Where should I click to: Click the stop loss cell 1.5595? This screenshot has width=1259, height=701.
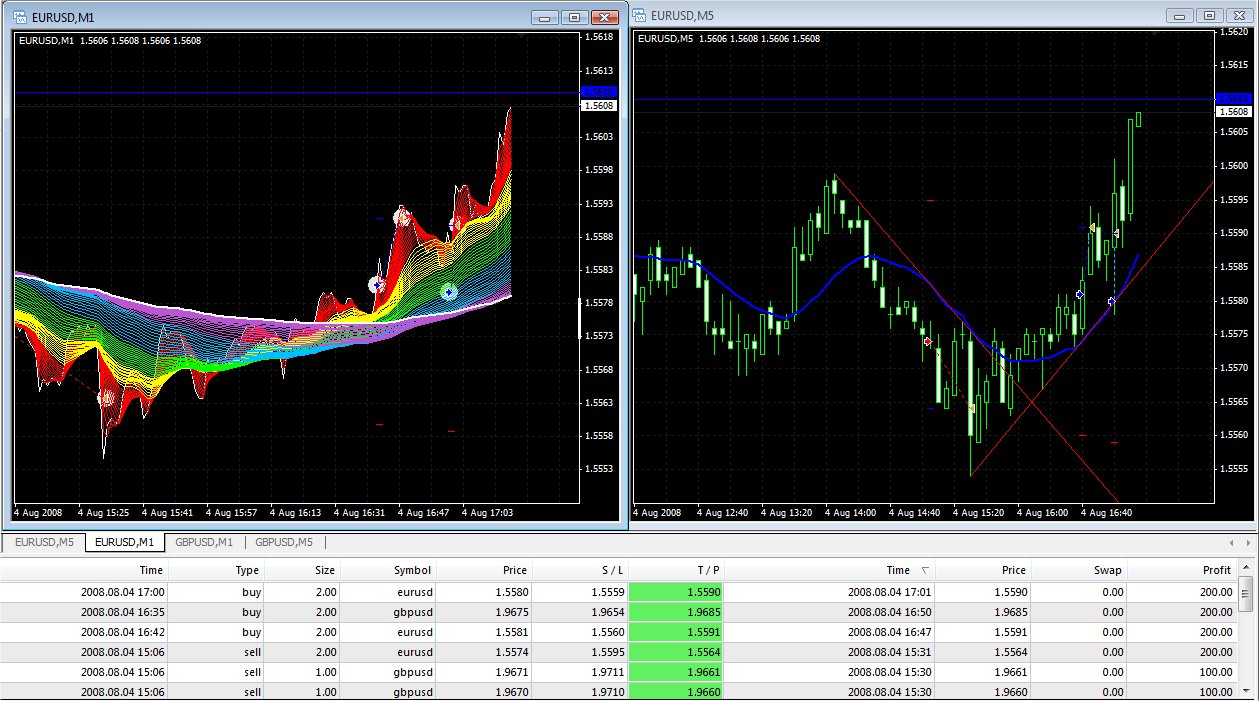(x=580, y=652)
